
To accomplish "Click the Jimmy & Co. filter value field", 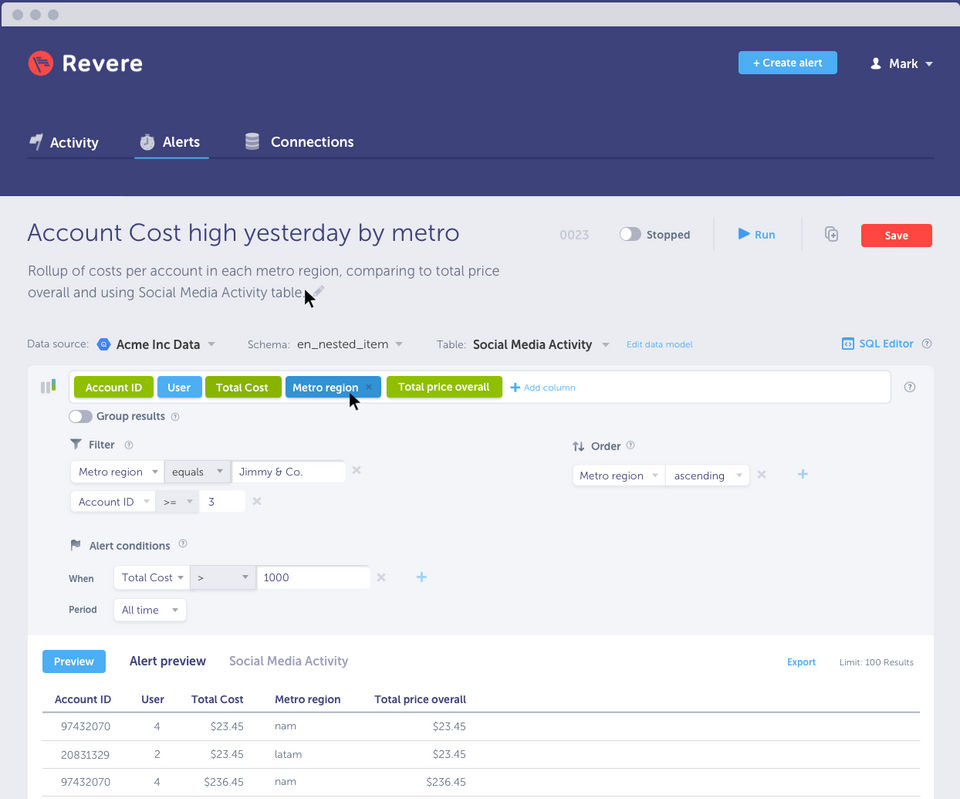I will point(288,471).
